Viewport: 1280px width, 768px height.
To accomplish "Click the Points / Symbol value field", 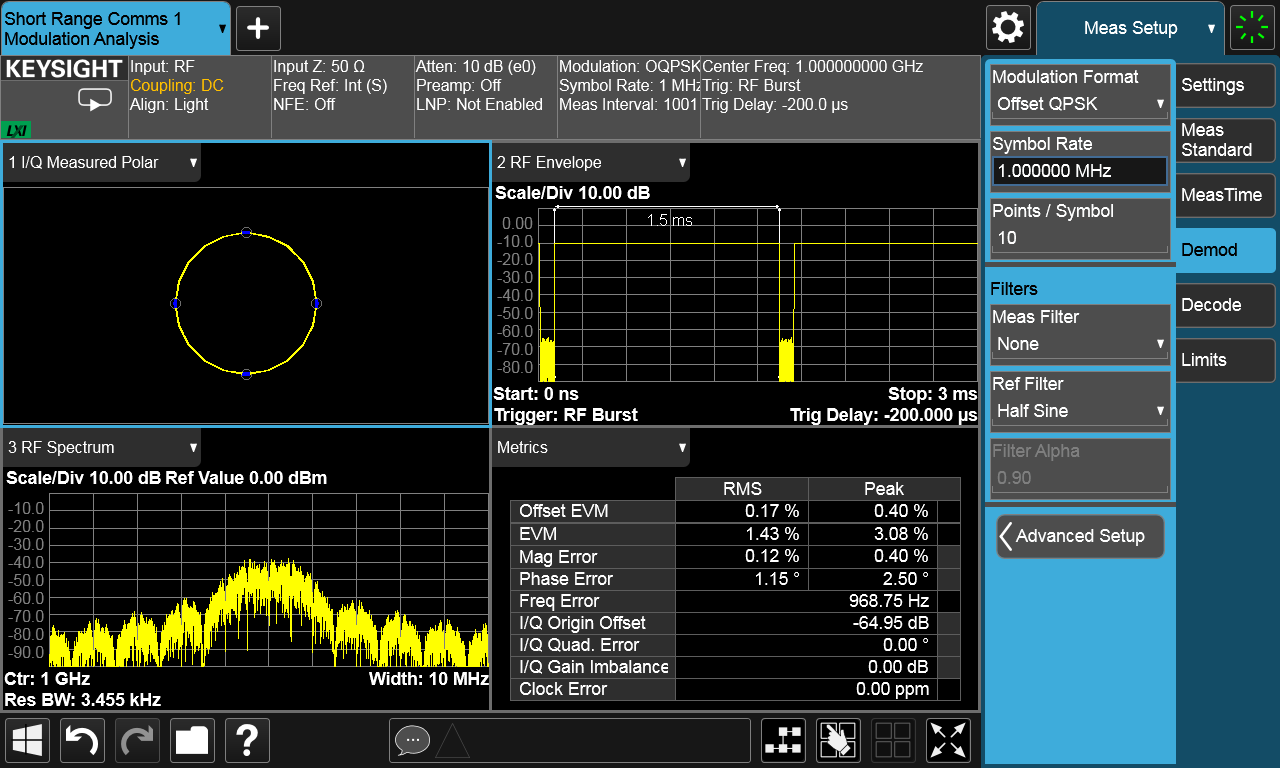I will (x=1079, y=238).
